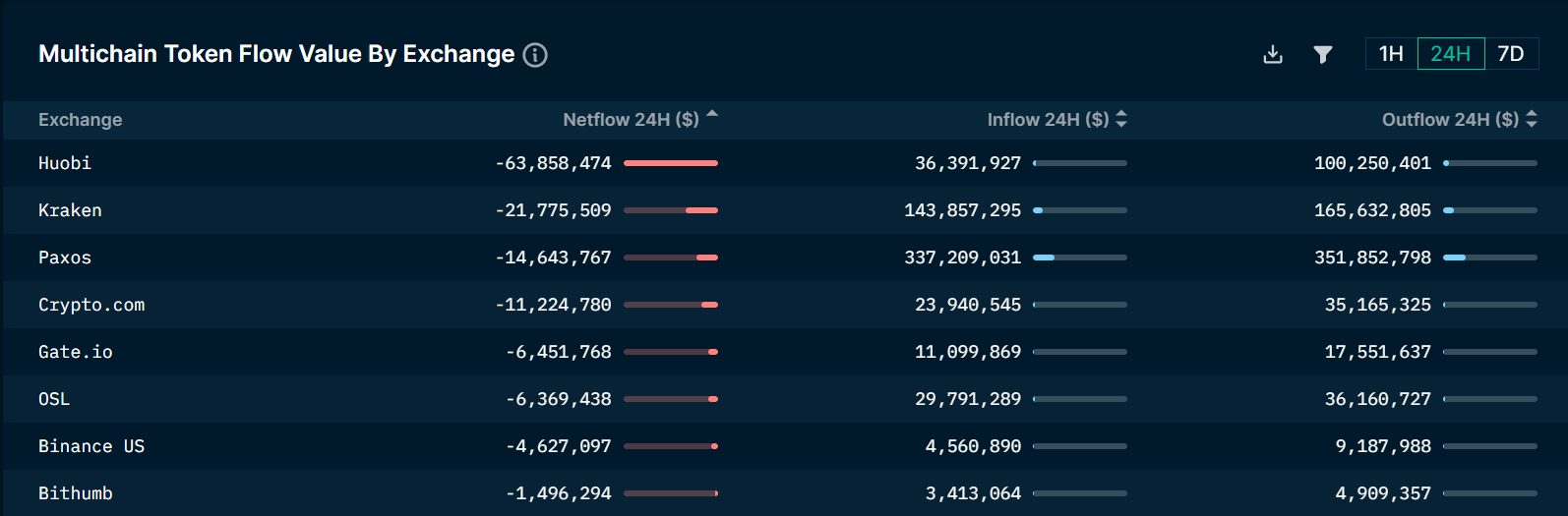
Task: Click Kraken netflow value -21,775,509
Action: (554, 210)
